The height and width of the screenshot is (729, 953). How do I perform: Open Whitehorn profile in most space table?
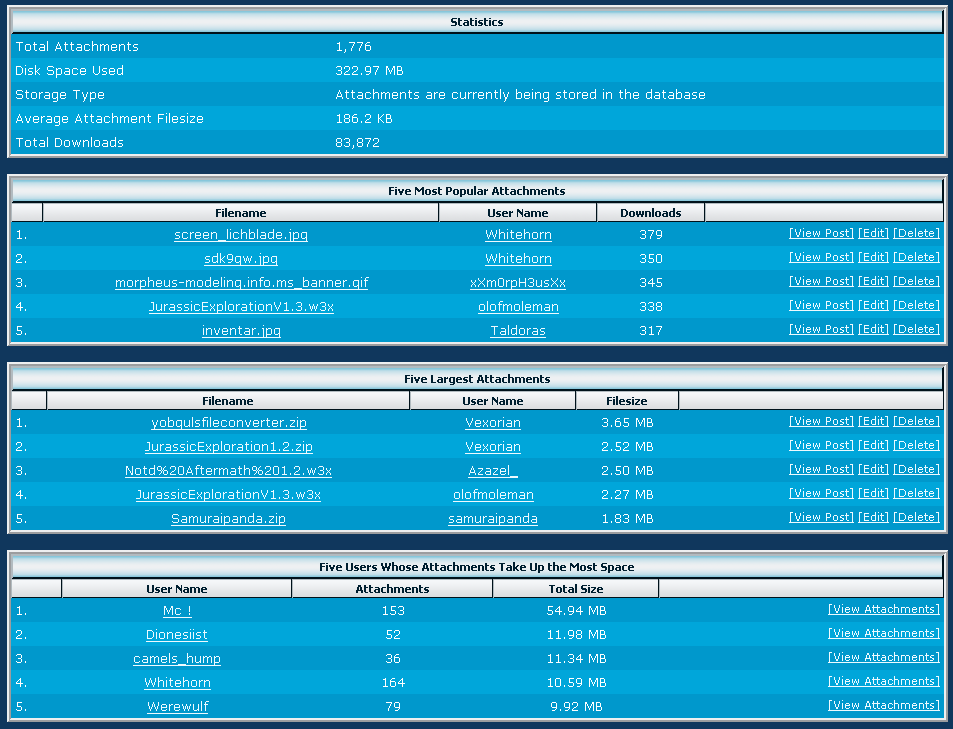[177, 683]
